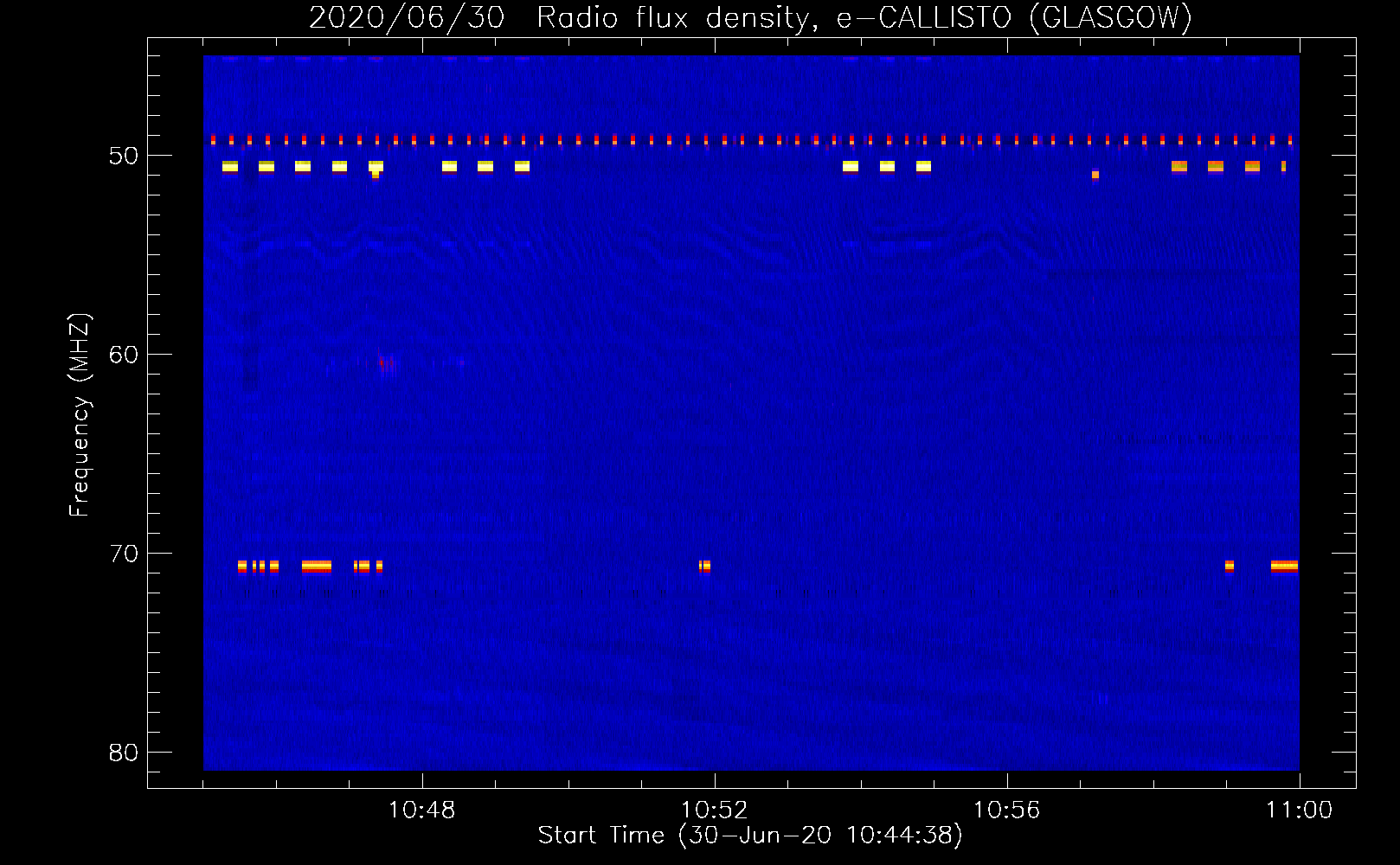Click the "Start Time (30-Jun-20 10:44:38)" axis label

tap(750, 836)
